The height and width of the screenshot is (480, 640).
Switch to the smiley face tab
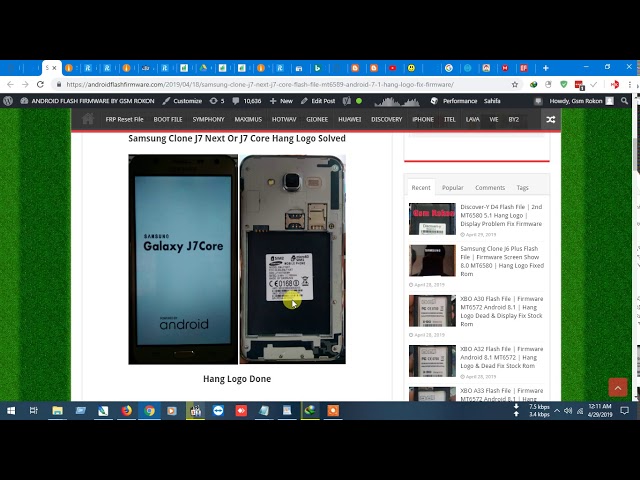411,68
